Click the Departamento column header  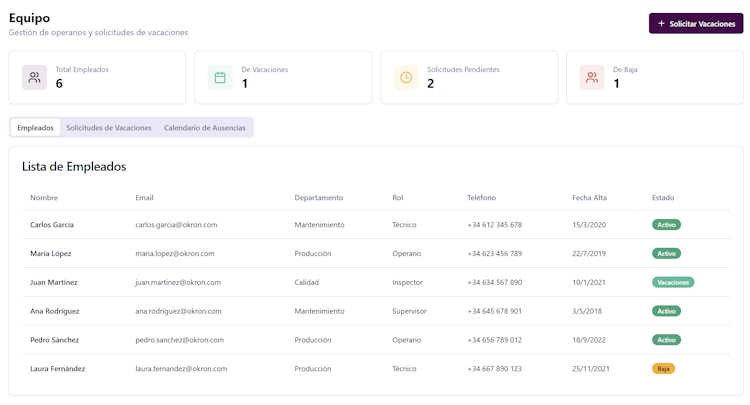pos(318,198)
